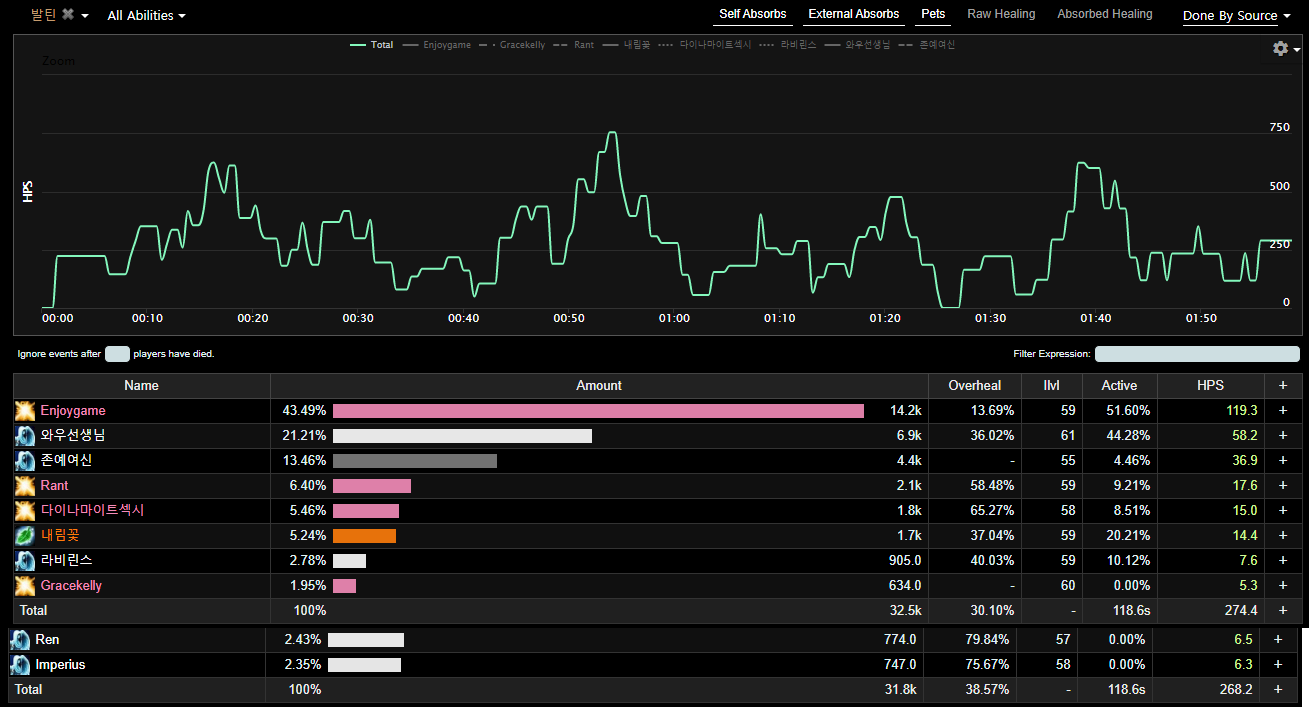This screenshot has width=1309, height=707.
Task: Click the druid icon beside 내림꽃
Action: 25,536
